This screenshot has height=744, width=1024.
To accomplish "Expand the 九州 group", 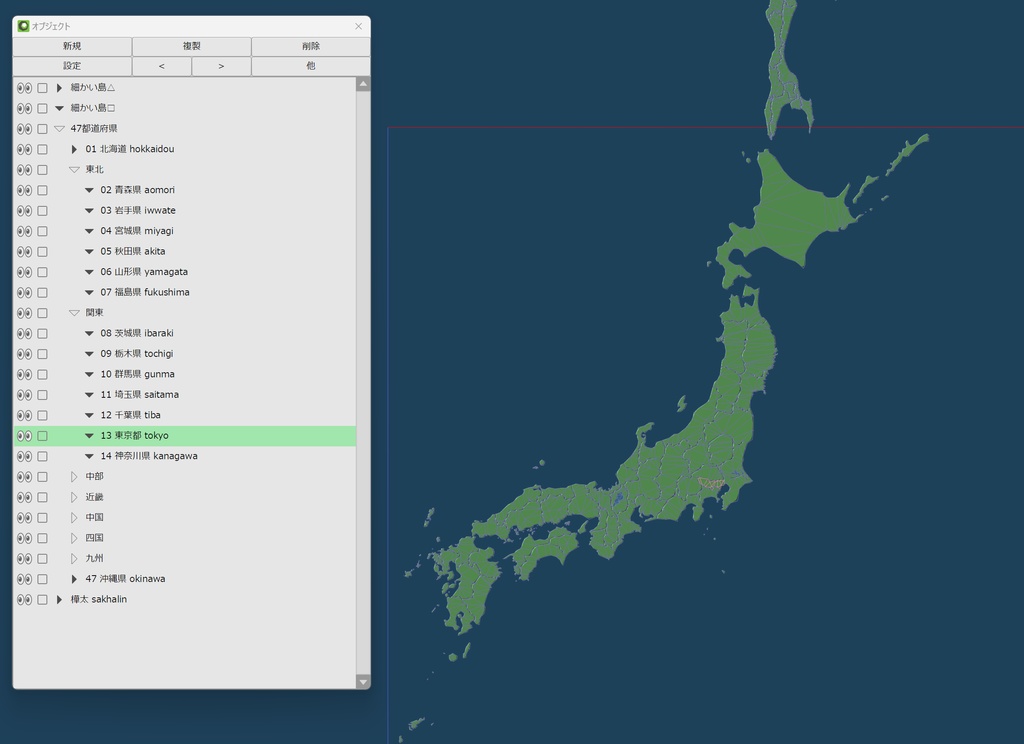I will (73, 558).
